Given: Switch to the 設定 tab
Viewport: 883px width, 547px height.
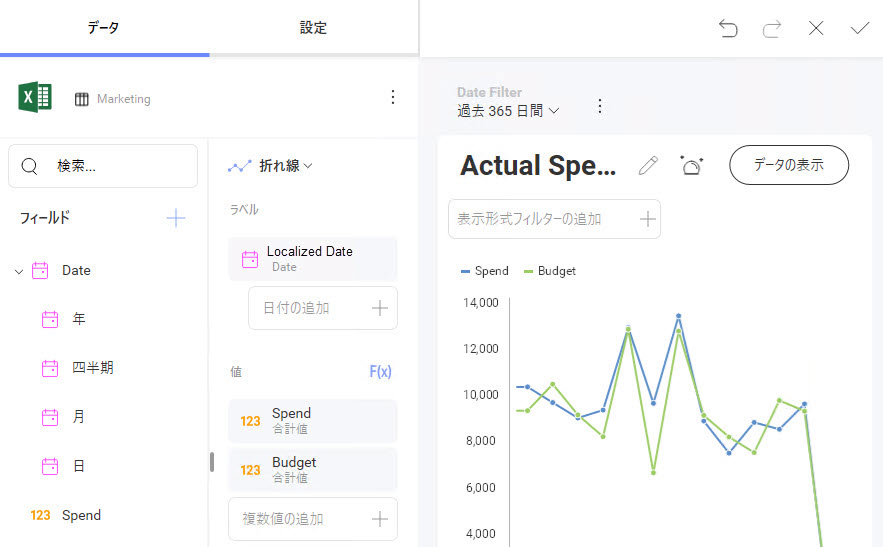Looking at the screenshot, I should (x=314, y=28).
